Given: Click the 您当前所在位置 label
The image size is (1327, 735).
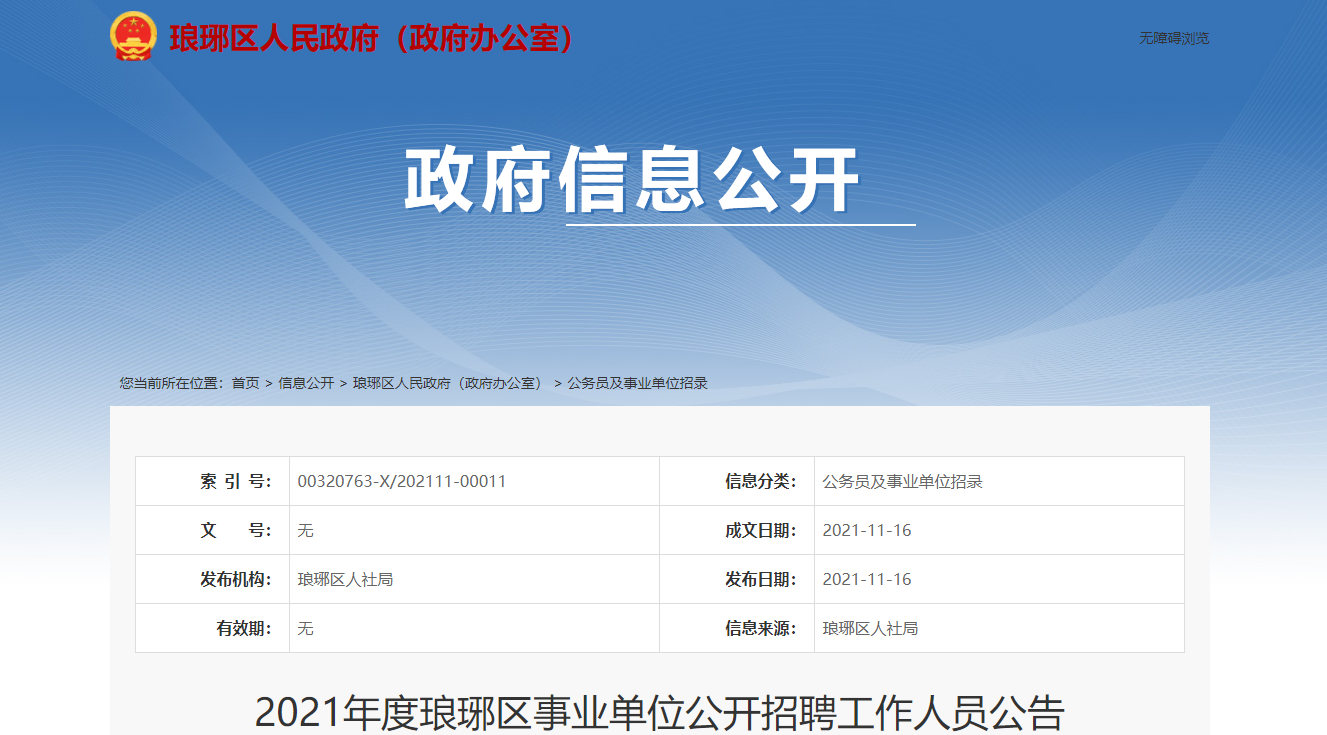Looking at the screenshot, I should coord(171,383).
